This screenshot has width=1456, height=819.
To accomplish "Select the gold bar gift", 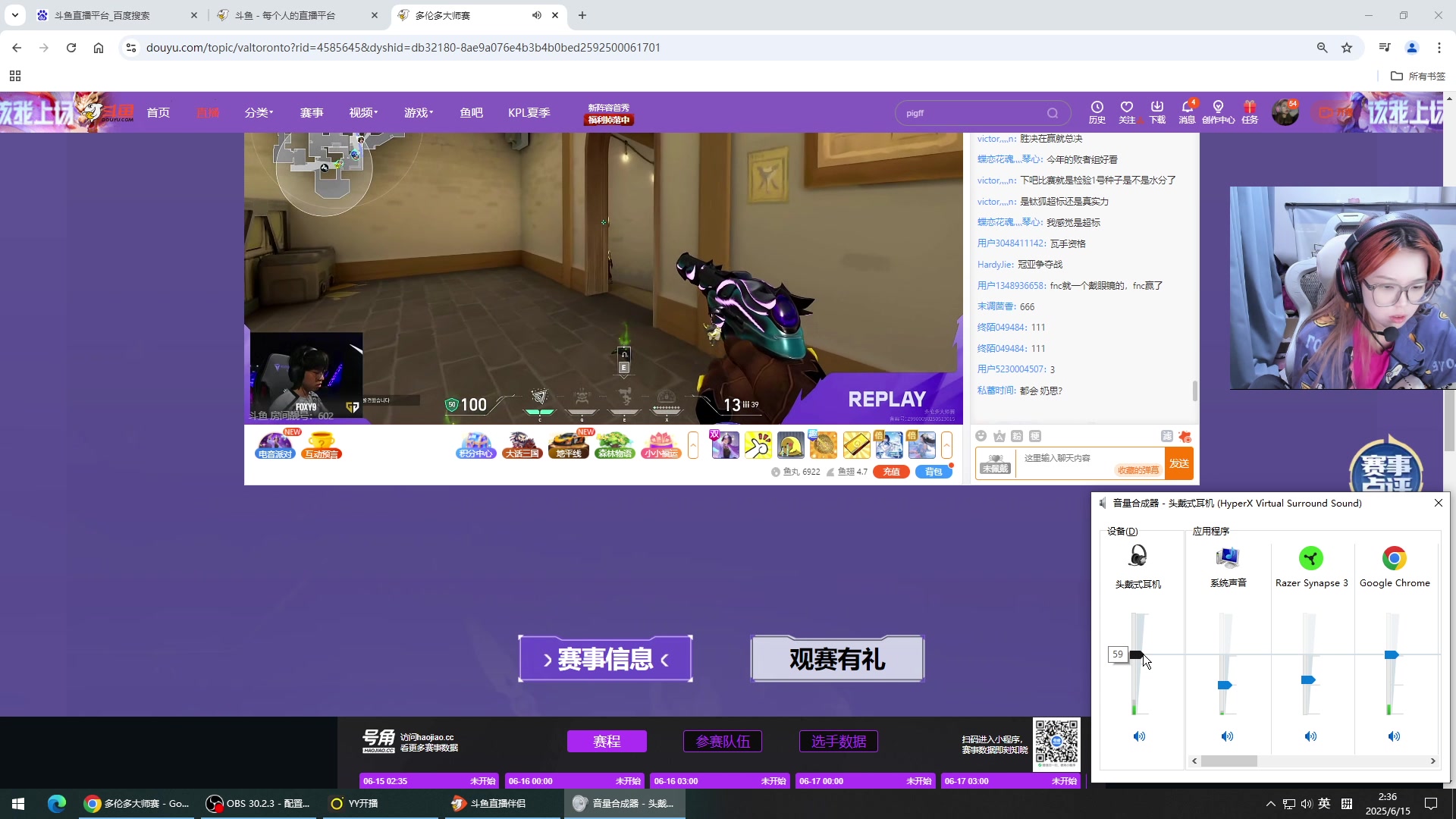I will click(856, 445).
